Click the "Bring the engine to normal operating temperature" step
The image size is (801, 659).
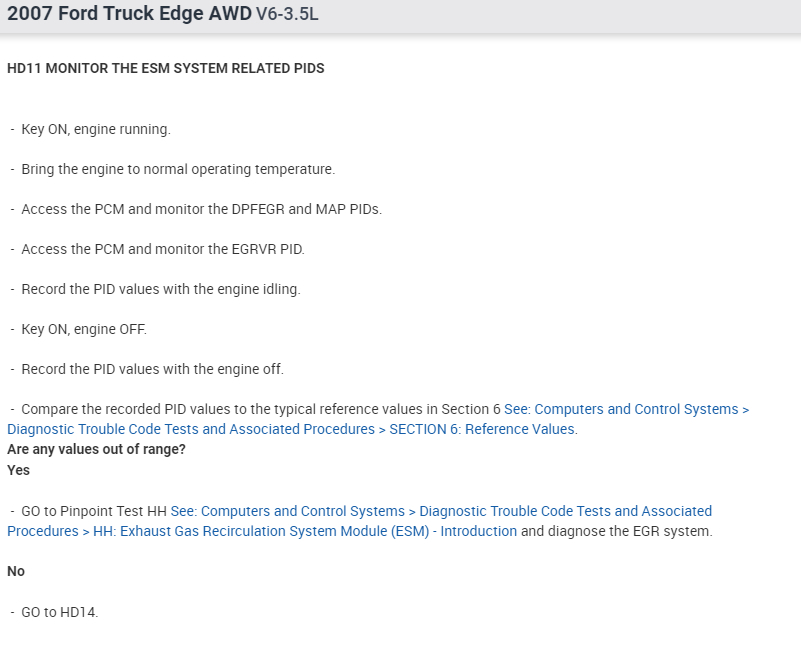(178, 169)
